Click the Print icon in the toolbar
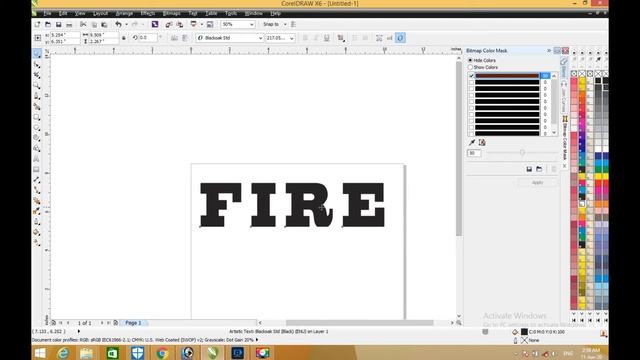The width and height of the screenshot is (640, 360). (69, 24)
